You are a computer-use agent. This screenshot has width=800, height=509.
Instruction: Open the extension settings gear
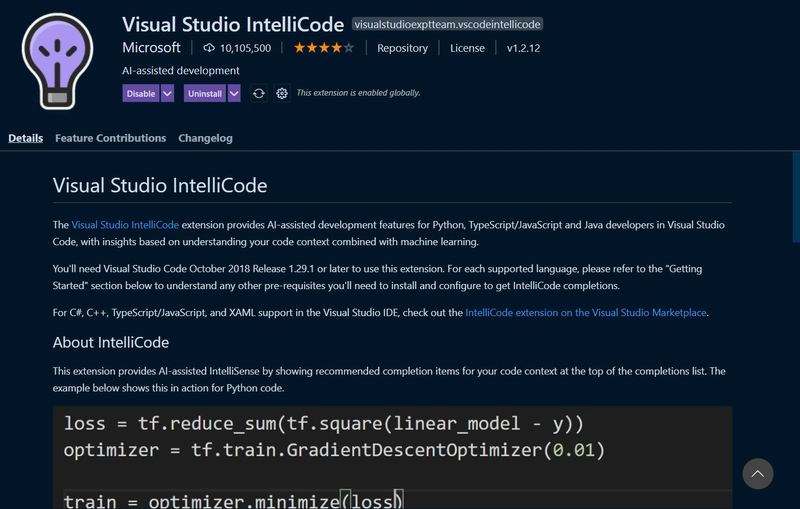[x=282, y=93]
